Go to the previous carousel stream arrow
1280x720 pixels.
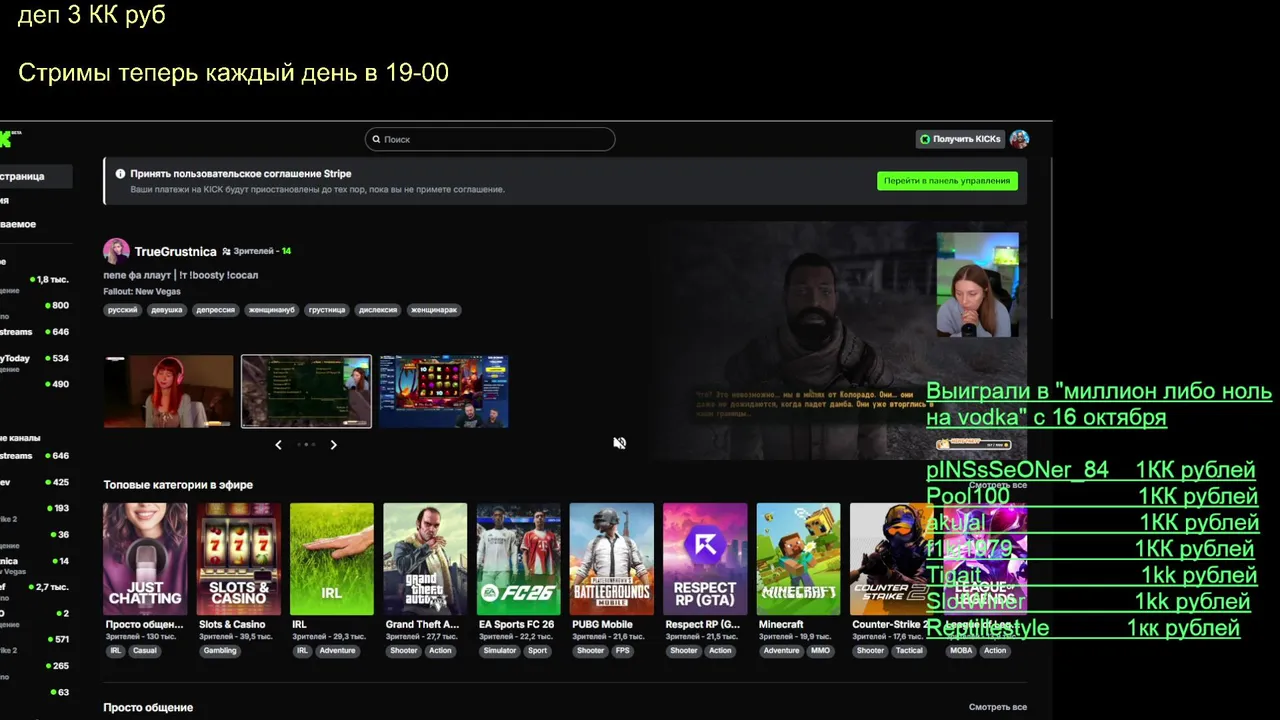coord(278,445)
